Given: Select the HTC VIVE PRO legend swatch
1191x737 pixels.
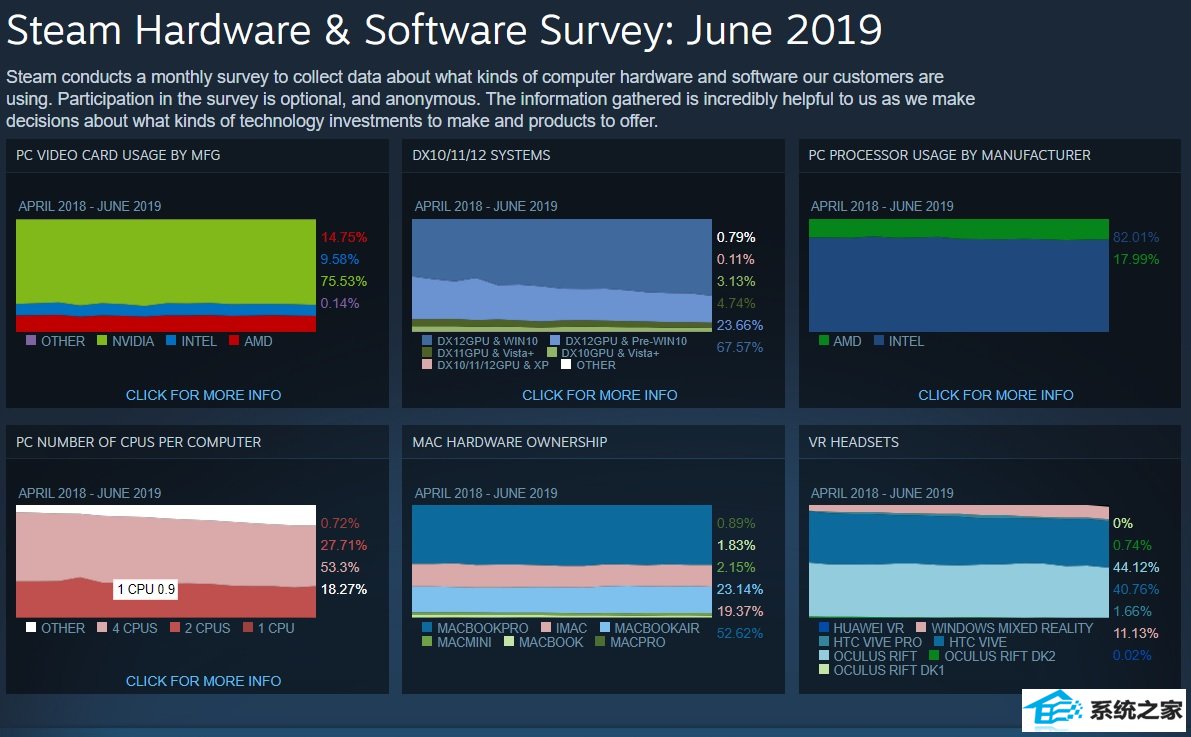Looking at the screenshot, I should [x=823, y=642].
